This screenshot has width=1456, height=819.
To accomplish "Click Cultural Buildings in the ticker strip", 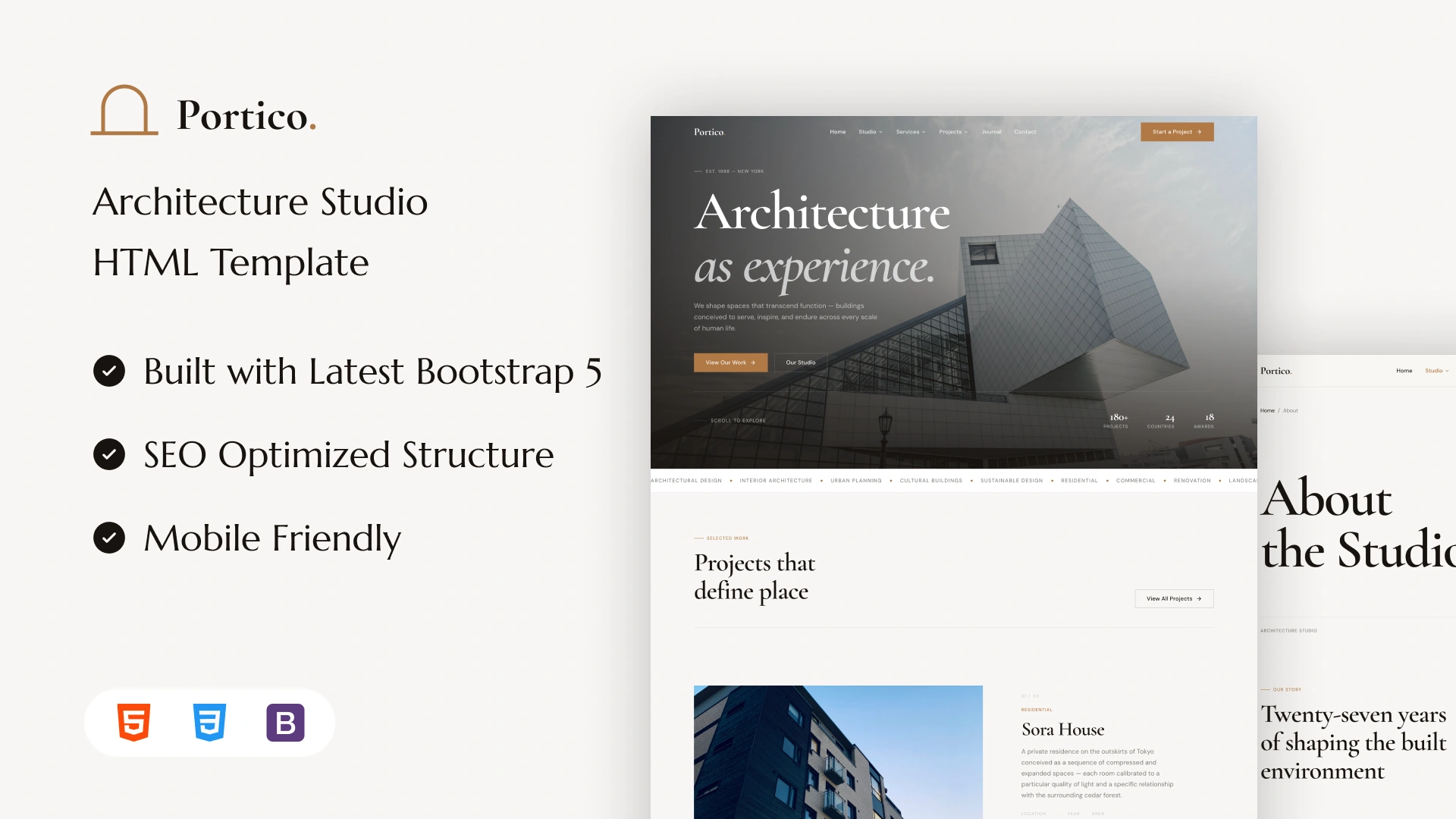I will [931, 481].
